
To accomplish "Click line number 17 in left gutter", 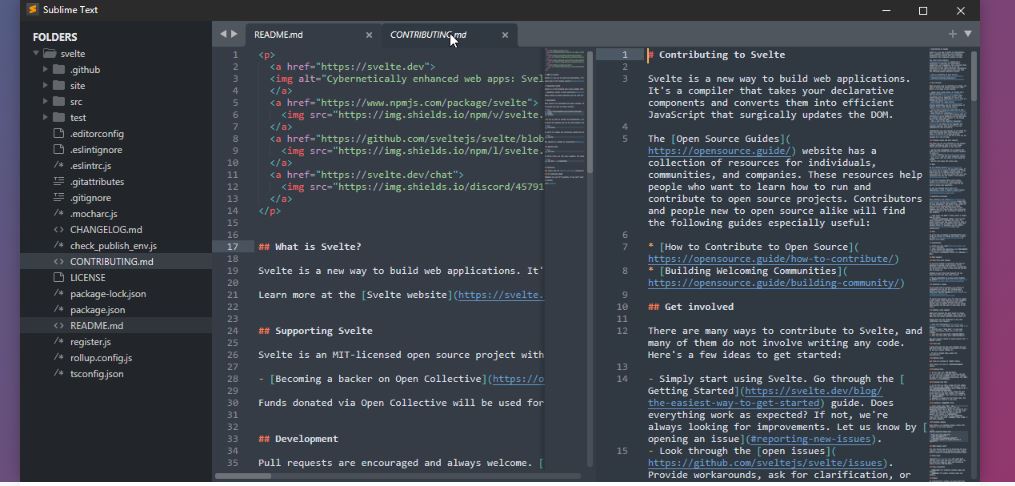I will tap(233, 247).
